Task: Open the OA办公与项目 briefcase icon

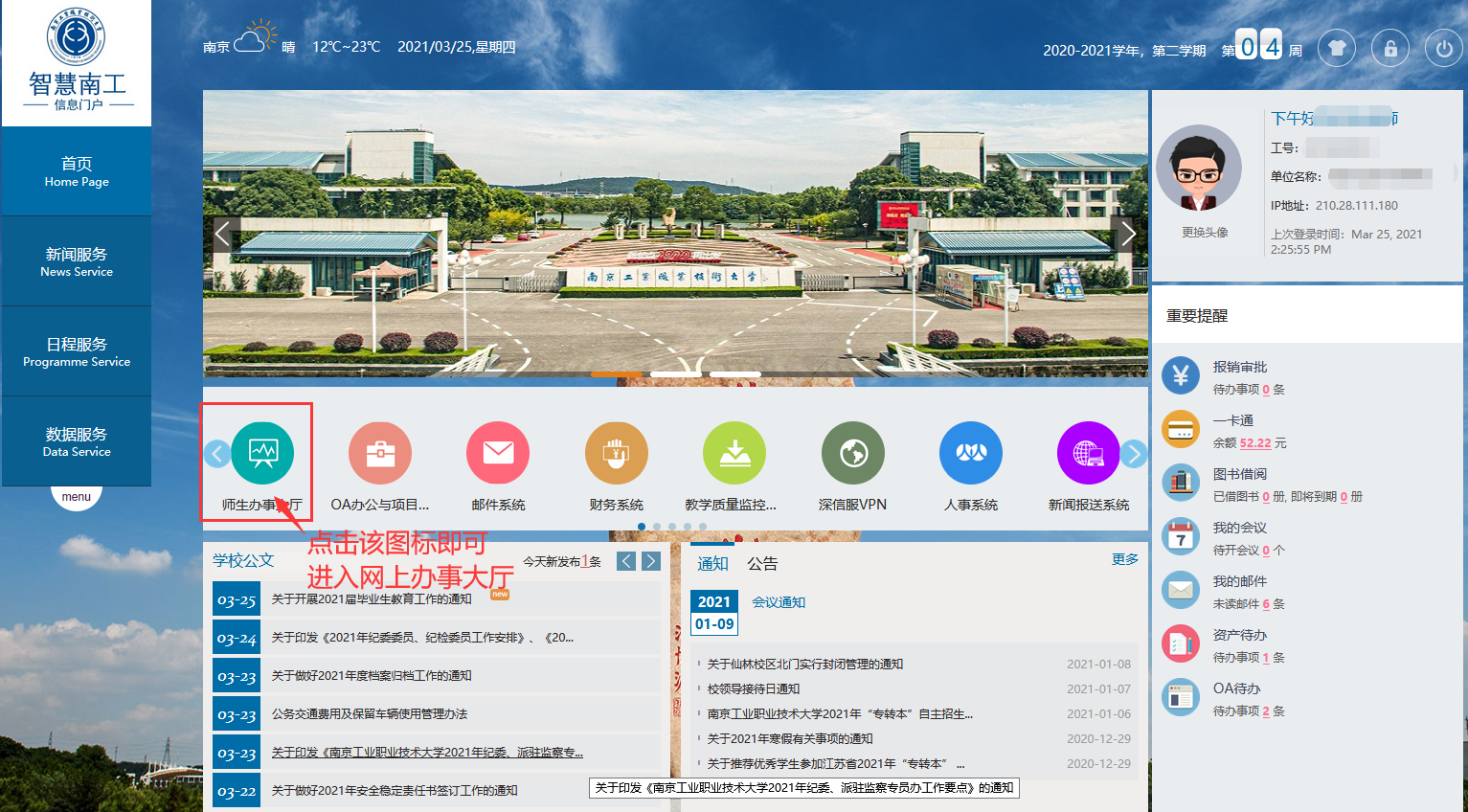Action: pos(380,453)
